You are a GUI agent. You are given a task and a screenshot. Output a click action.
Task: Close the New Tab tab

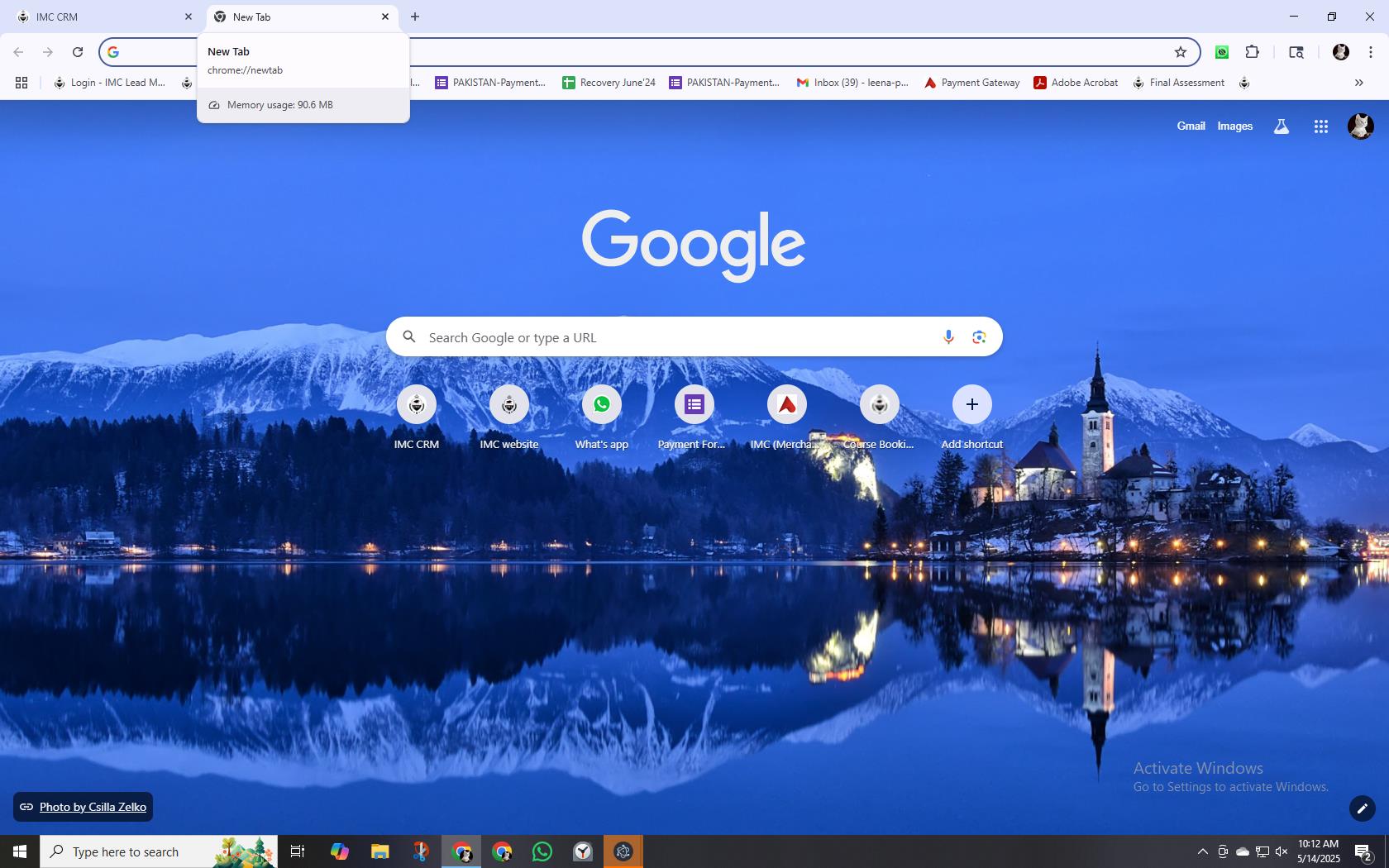click(x=385, y=17)
